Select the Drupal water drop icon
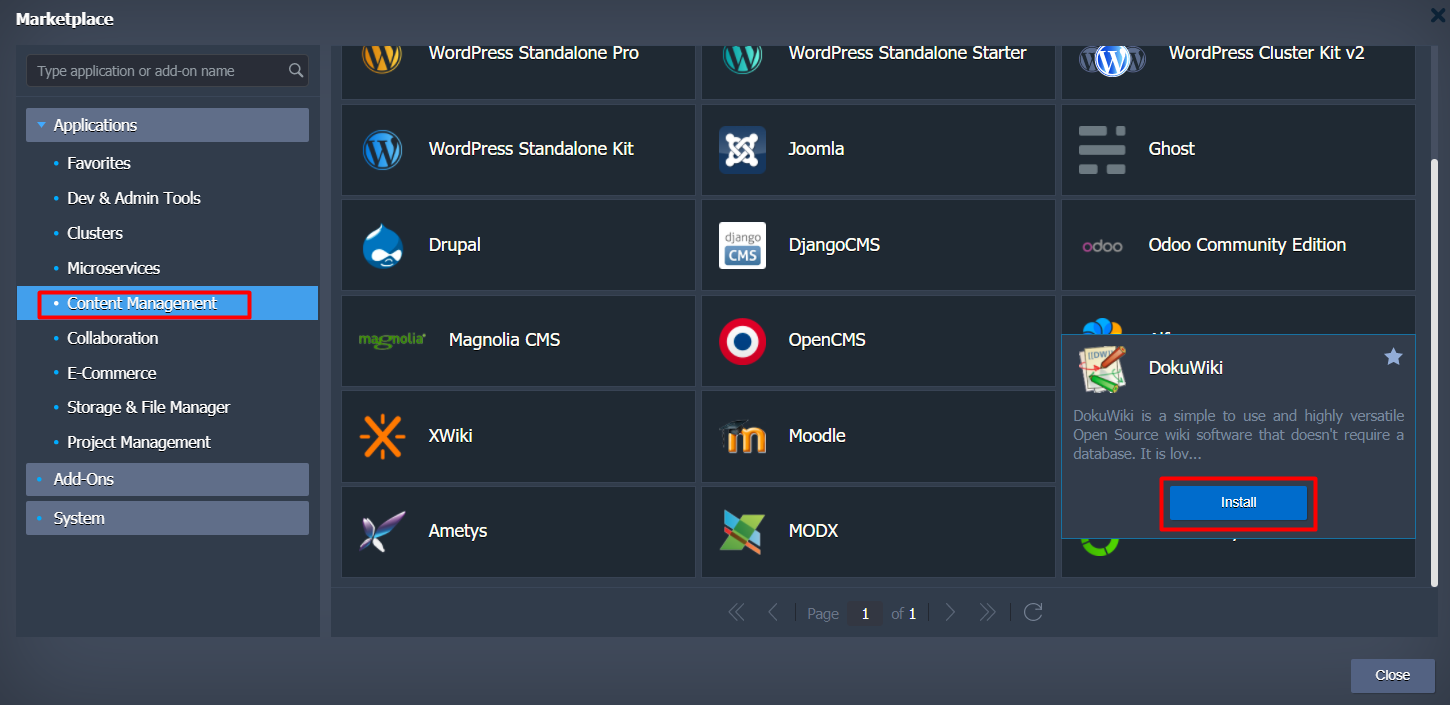The height and width of the screenshot is (705, 1450). pos(382,245)
